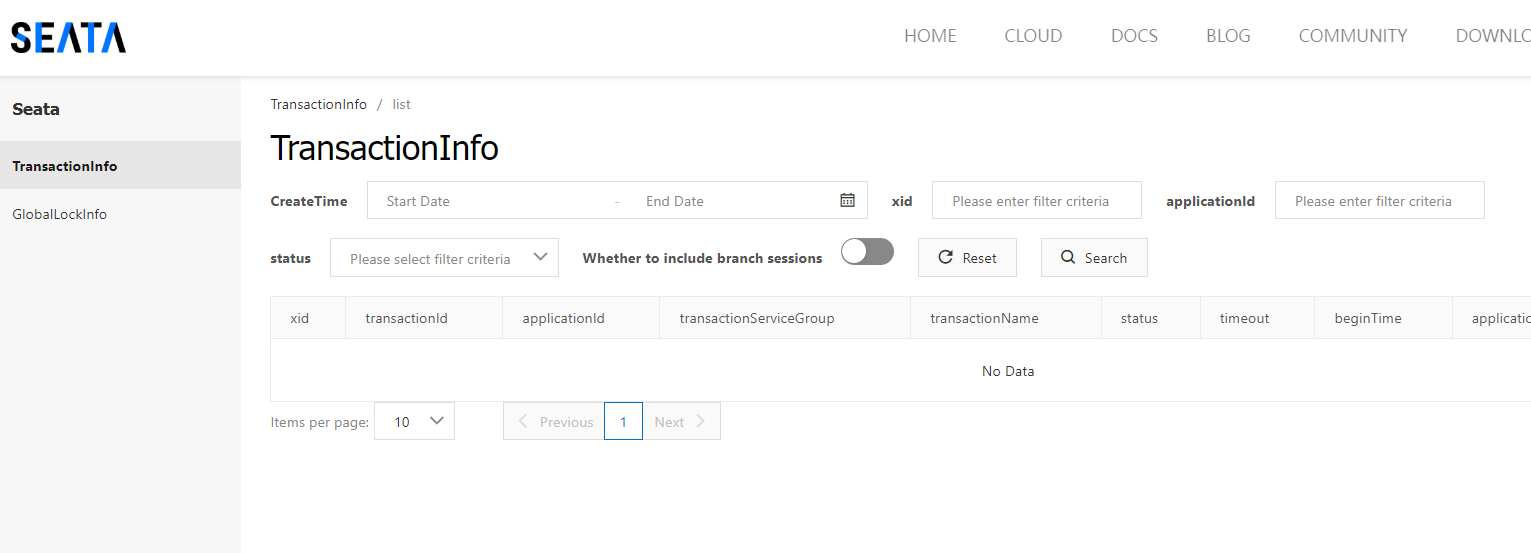Click the Search button
This screenshot has width=1531, height=553.
(x=1094, y=258)
